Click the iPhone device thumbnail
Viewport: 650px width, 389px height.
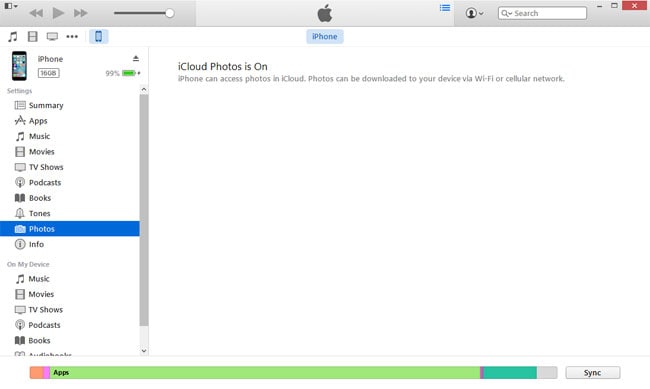pyautogui.click(x=19, y=66)
